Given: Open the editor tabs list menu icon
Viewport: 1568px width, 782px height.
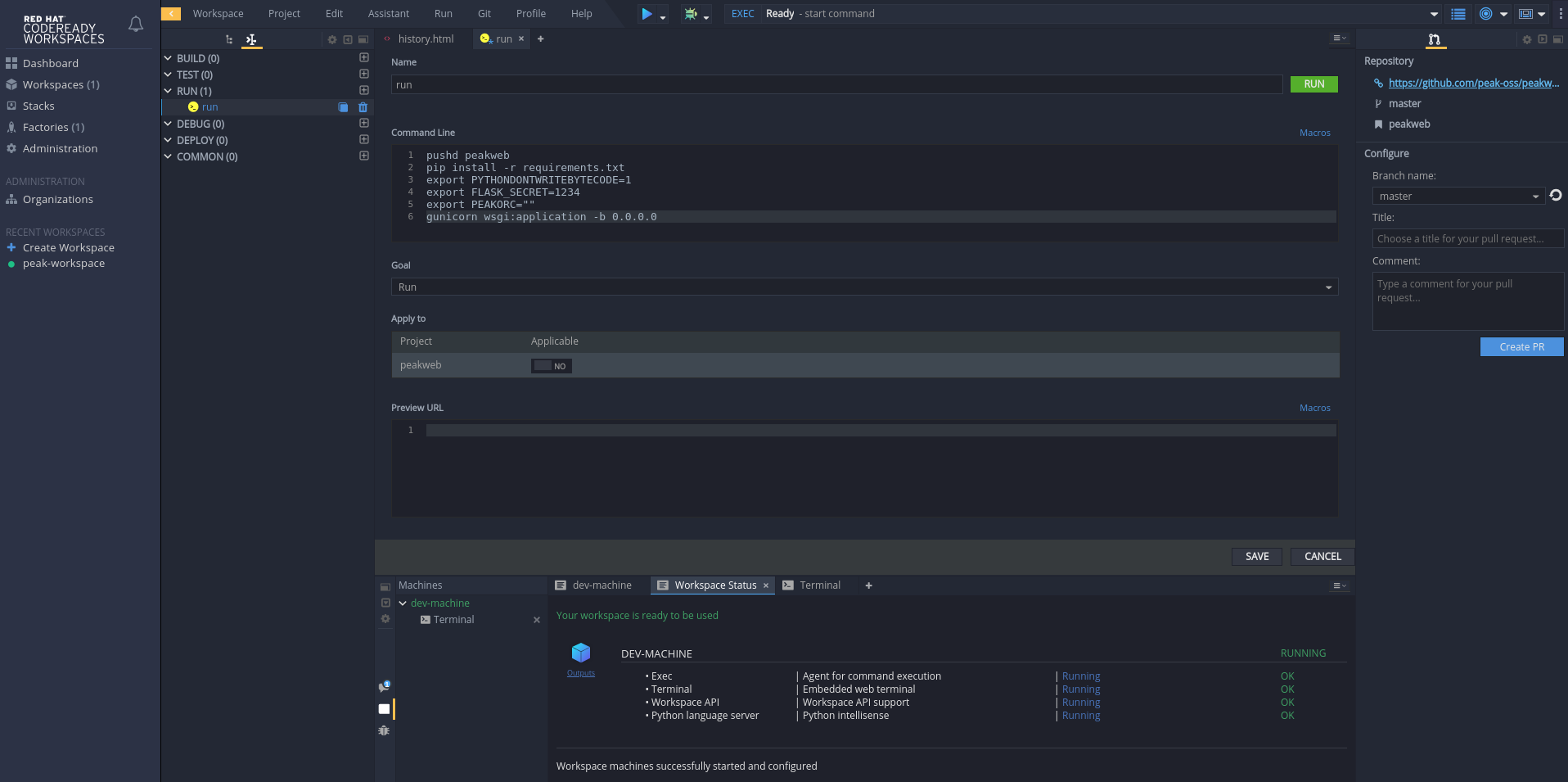Looking at the screenshot, I should pyautogui.click(x=1340, y=38).
